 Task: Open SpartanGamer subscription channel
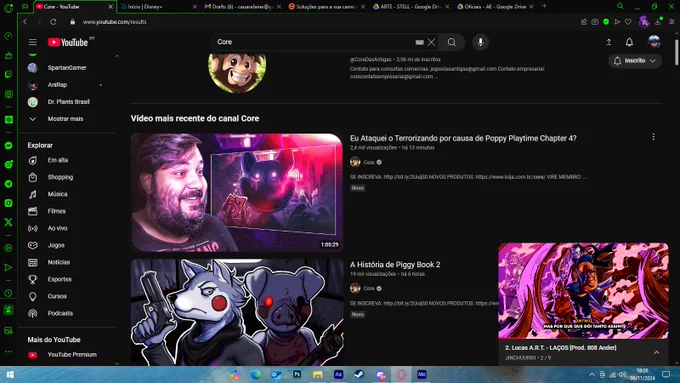(67, 68)
